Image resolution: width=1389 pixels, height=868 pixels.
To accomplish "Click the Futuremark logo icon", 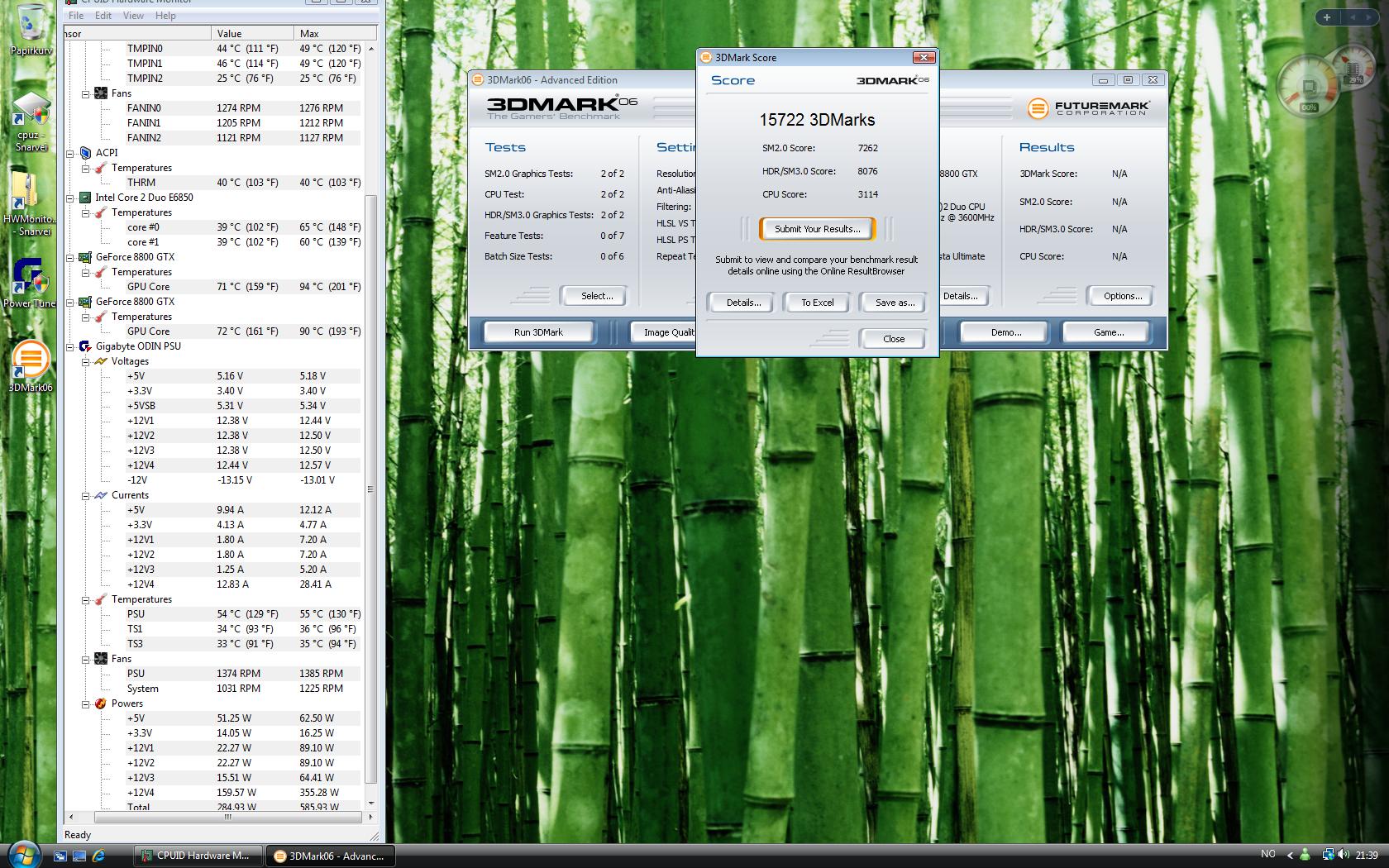I will (1038, 108).
